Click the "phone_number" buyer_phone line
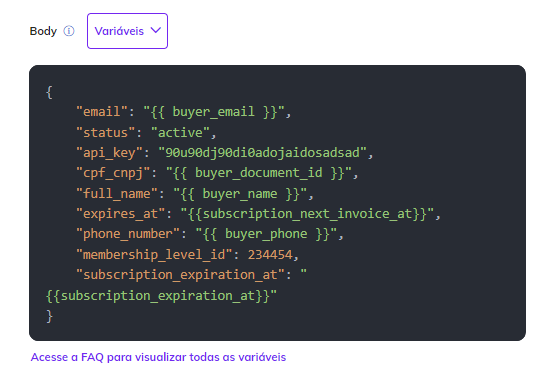 tap(210, 234)
